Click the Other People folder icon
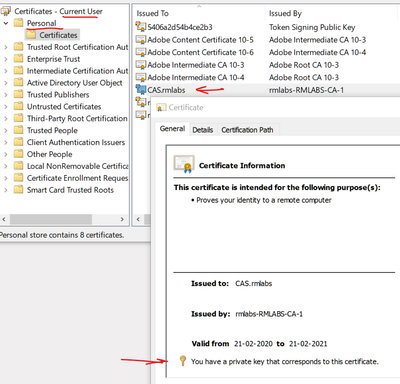The height and width of the screenshot is (384, 400). [19, 154]
